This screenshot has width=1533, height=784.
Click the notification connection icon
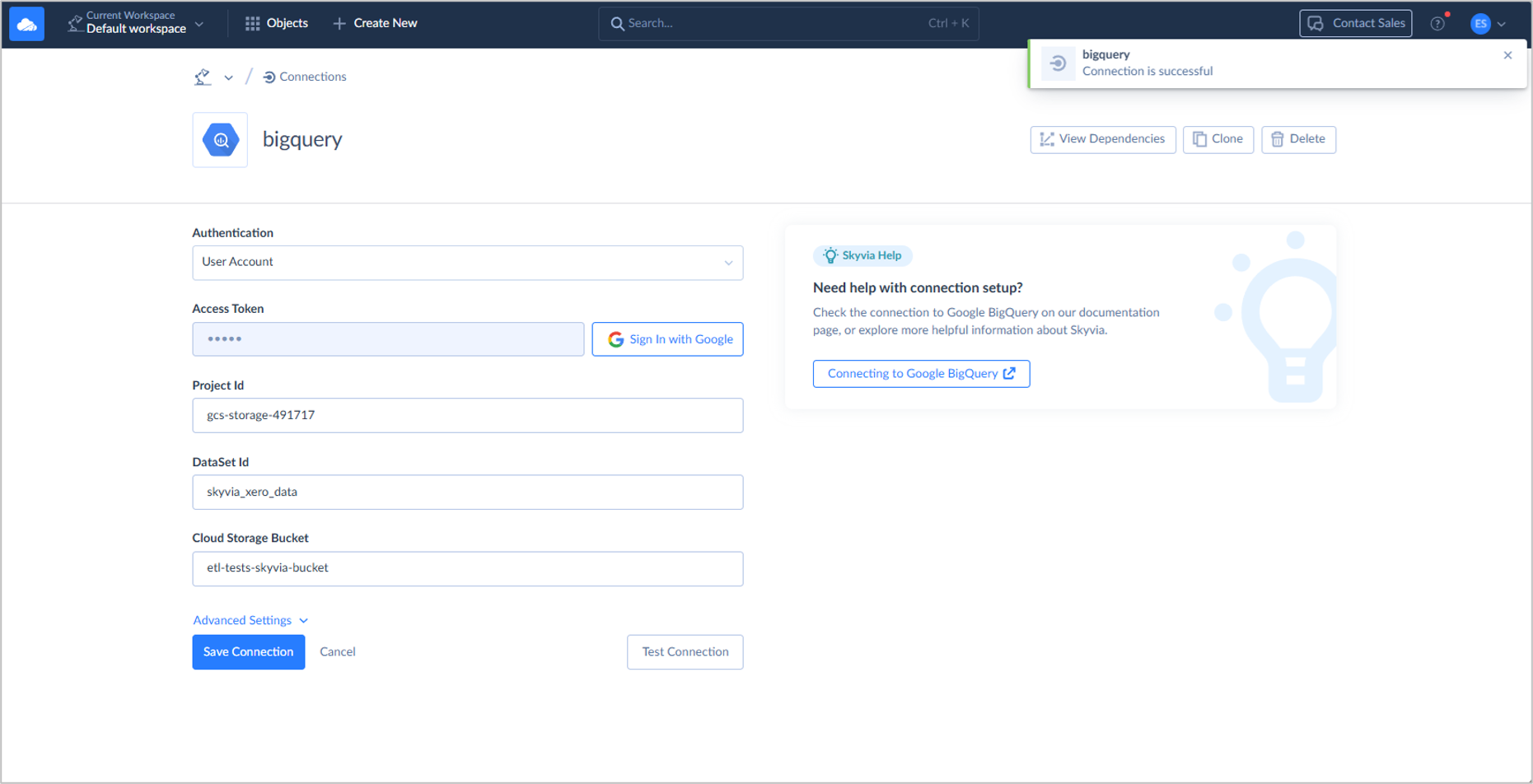[1058, 63]
